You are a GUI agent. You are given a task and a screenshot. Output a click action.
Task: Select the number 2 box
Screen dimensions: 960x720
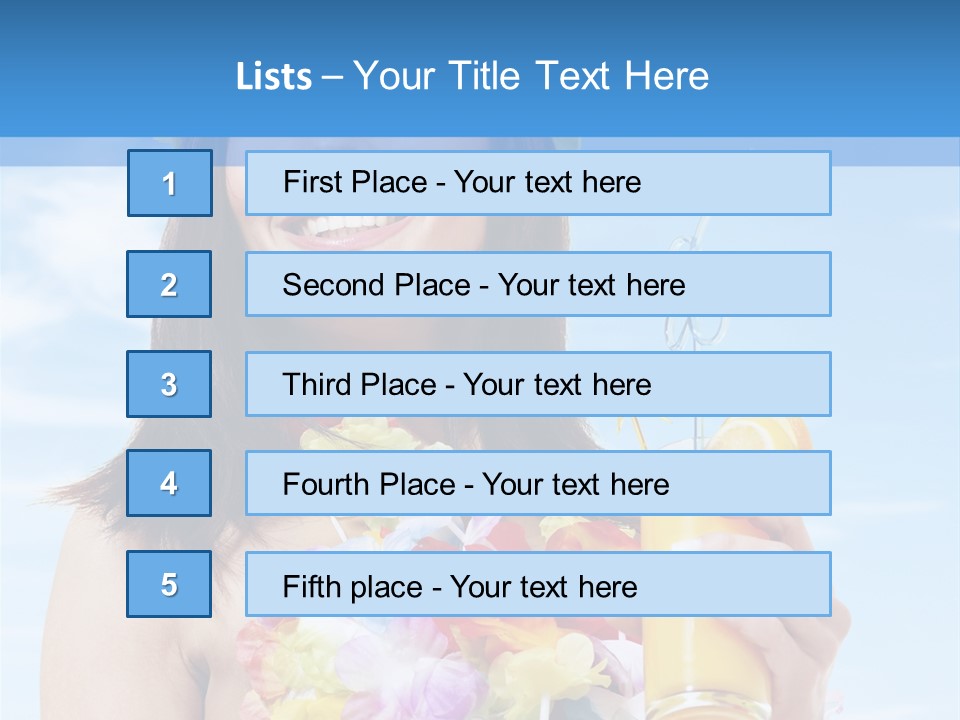[x=169, y=284]
